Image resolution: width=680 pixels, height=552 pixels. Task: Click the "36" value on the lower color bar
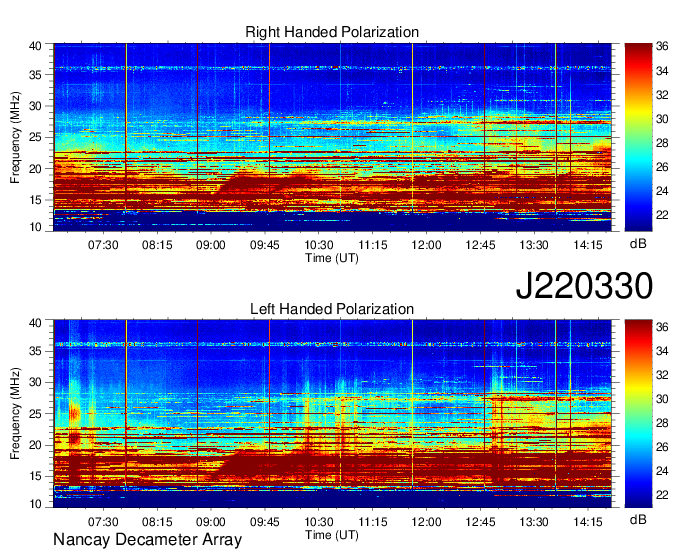coord(662,327)
